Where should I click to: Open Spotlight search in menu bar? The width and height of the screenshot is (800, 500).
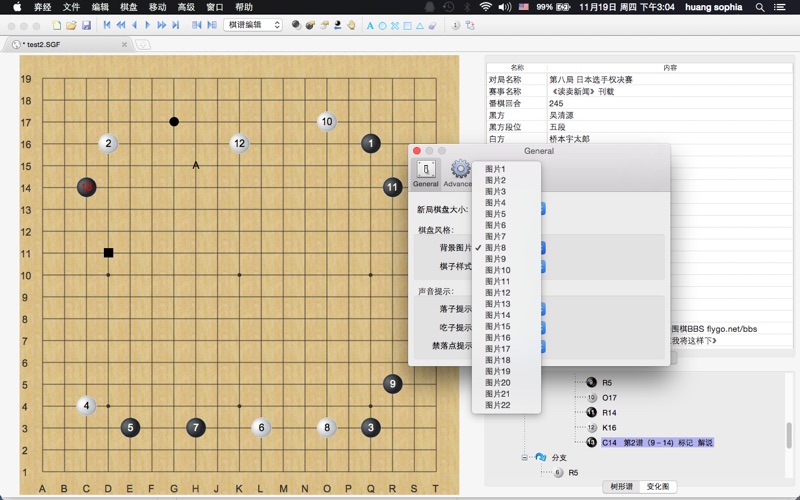[x=760, y=7]
